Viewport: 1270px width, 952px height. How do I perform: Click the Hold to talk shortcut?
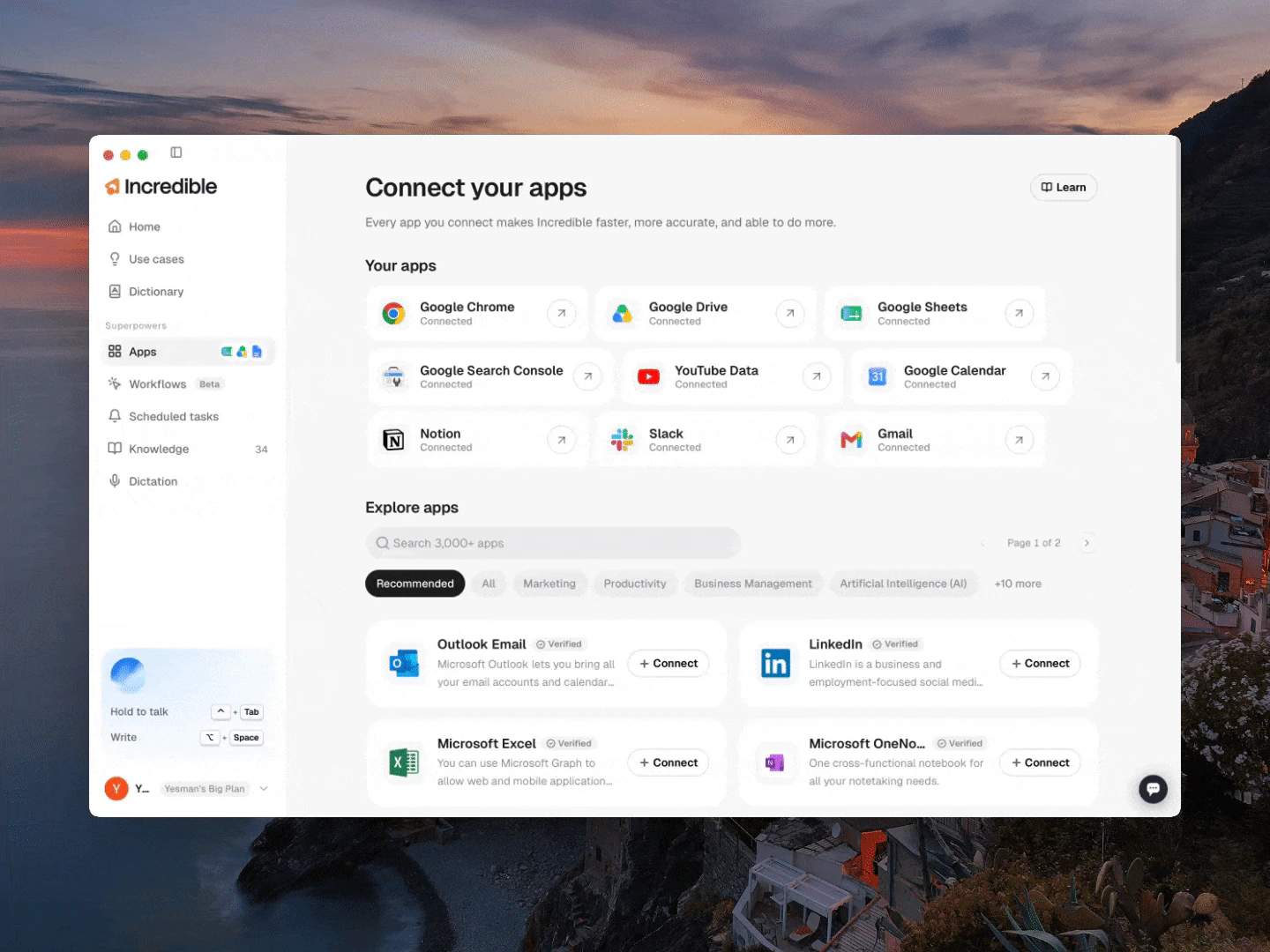click(x=187, y=712)
